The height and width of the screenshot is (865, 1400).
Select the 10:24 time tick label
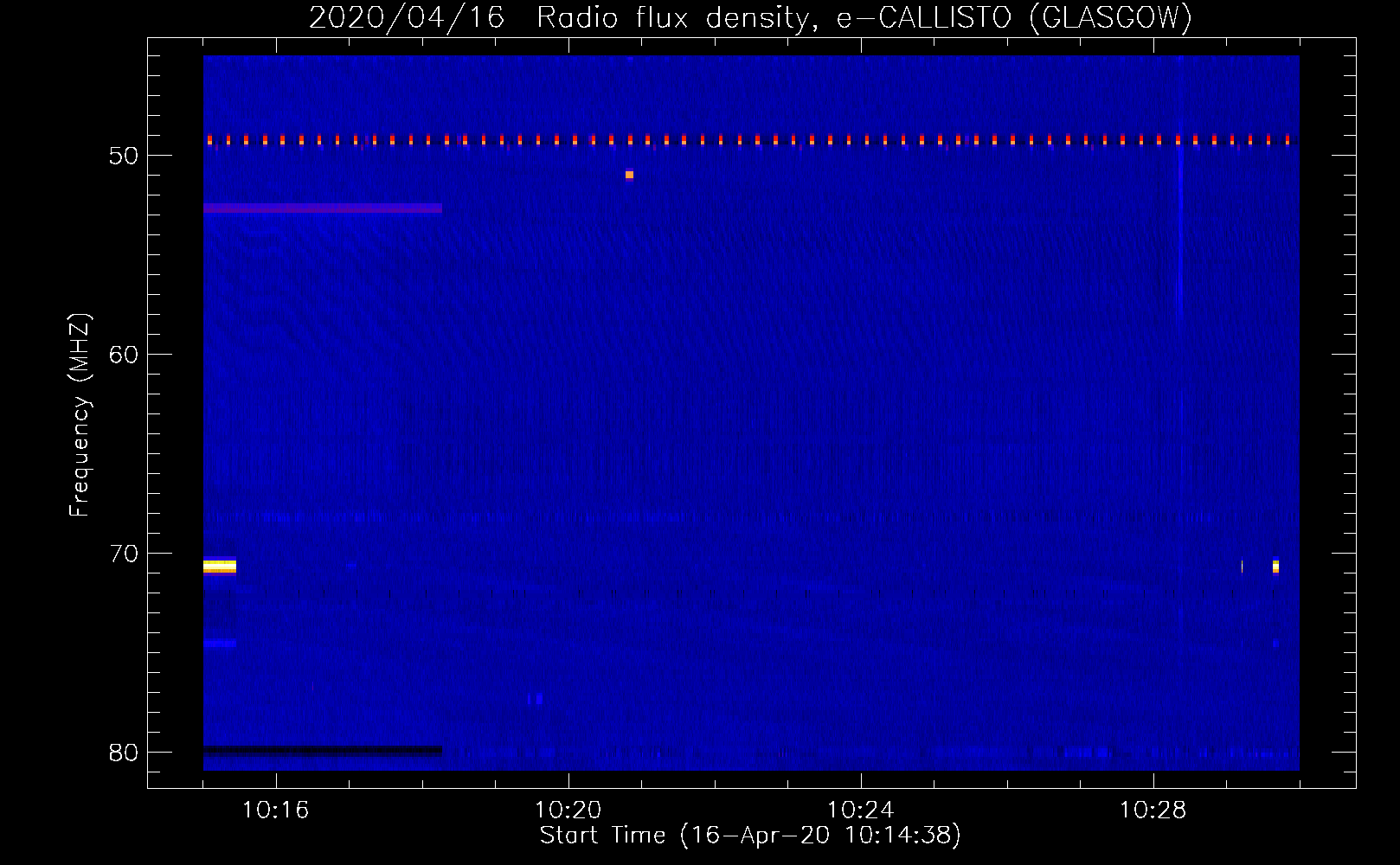tap(860, 811)
